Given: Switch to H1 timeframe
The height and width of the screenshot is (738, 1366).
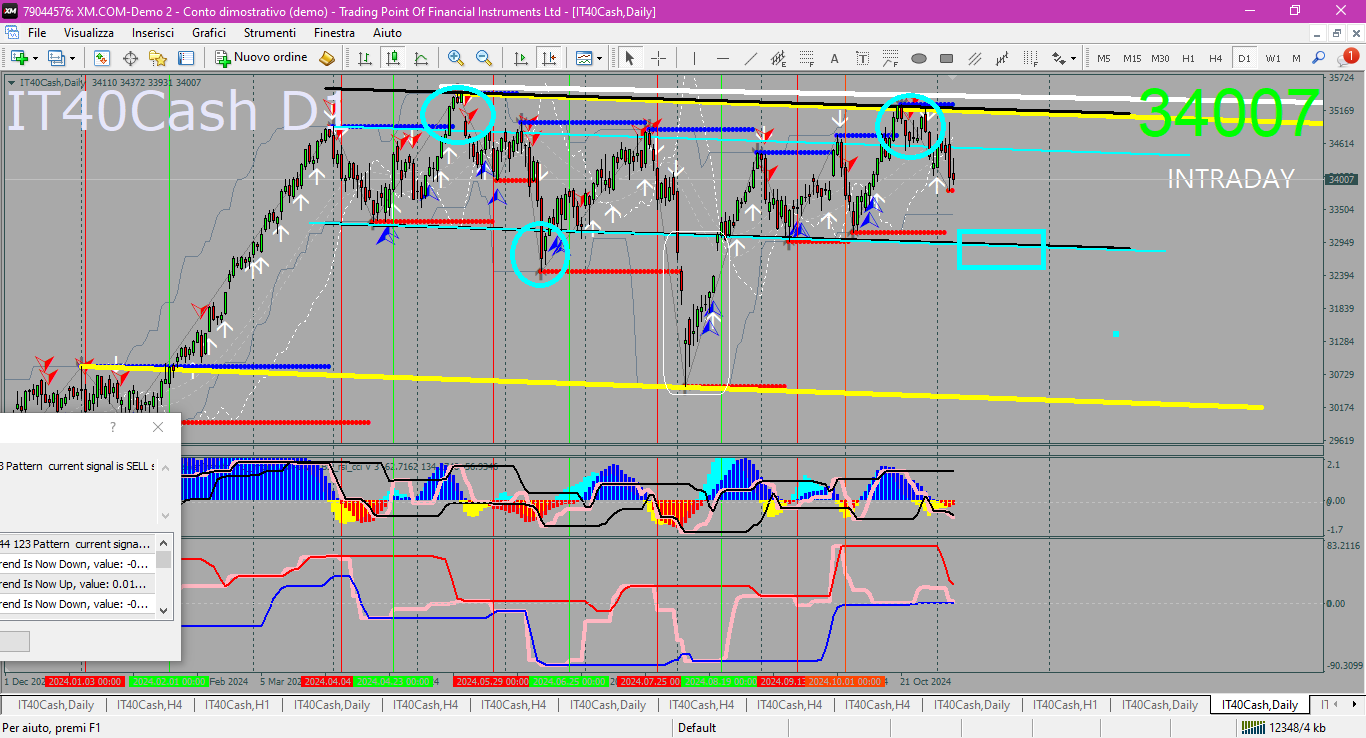Looking at the screenshot, I should tap(1188, 58).
